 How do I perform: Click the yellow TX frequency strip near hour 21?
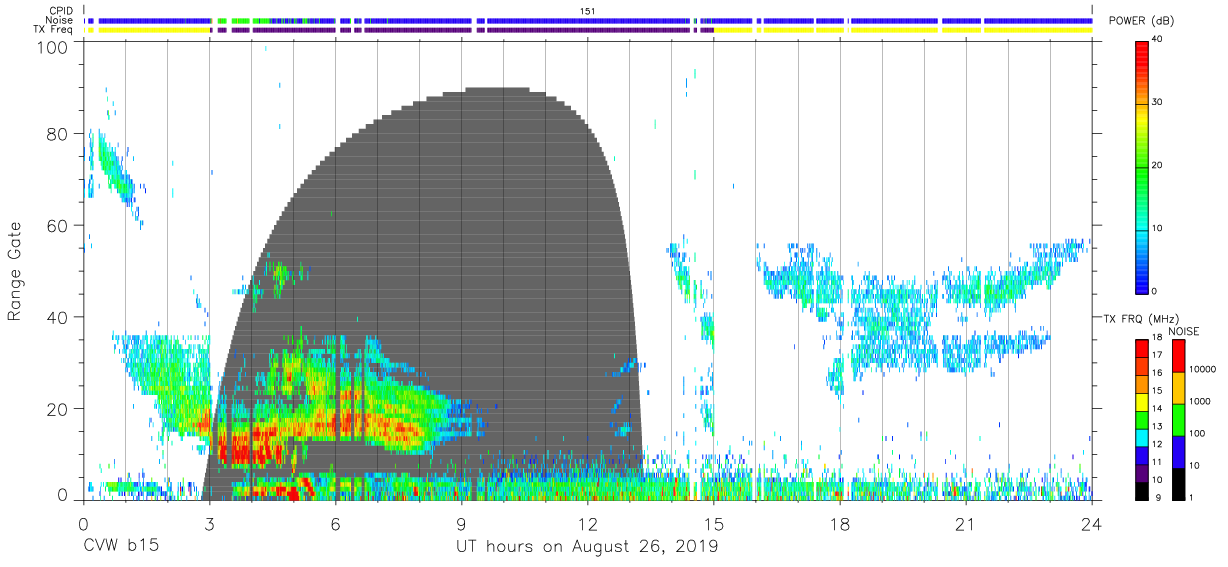(966, 30)
